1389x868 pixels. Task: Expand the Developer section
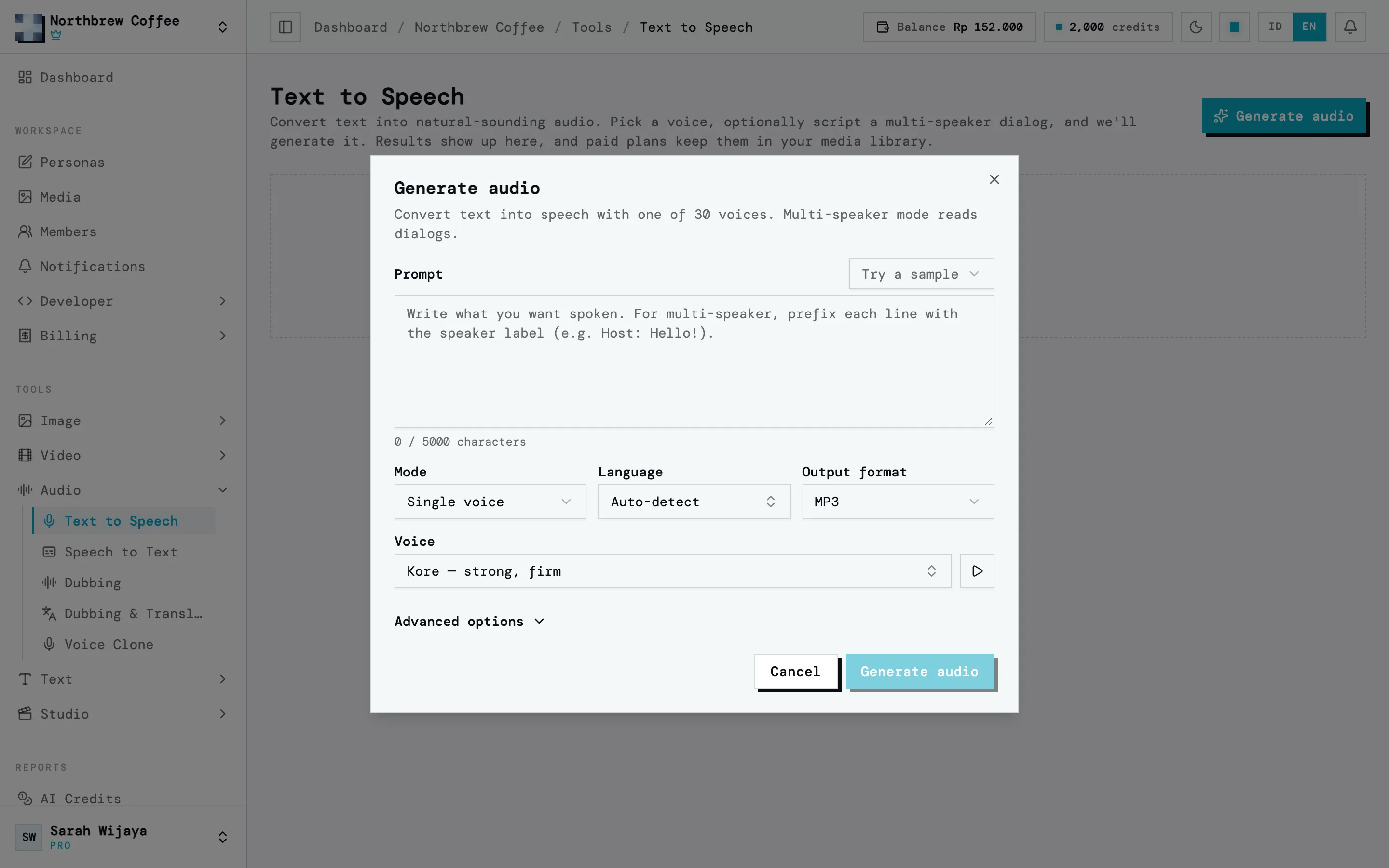[123, 301]
